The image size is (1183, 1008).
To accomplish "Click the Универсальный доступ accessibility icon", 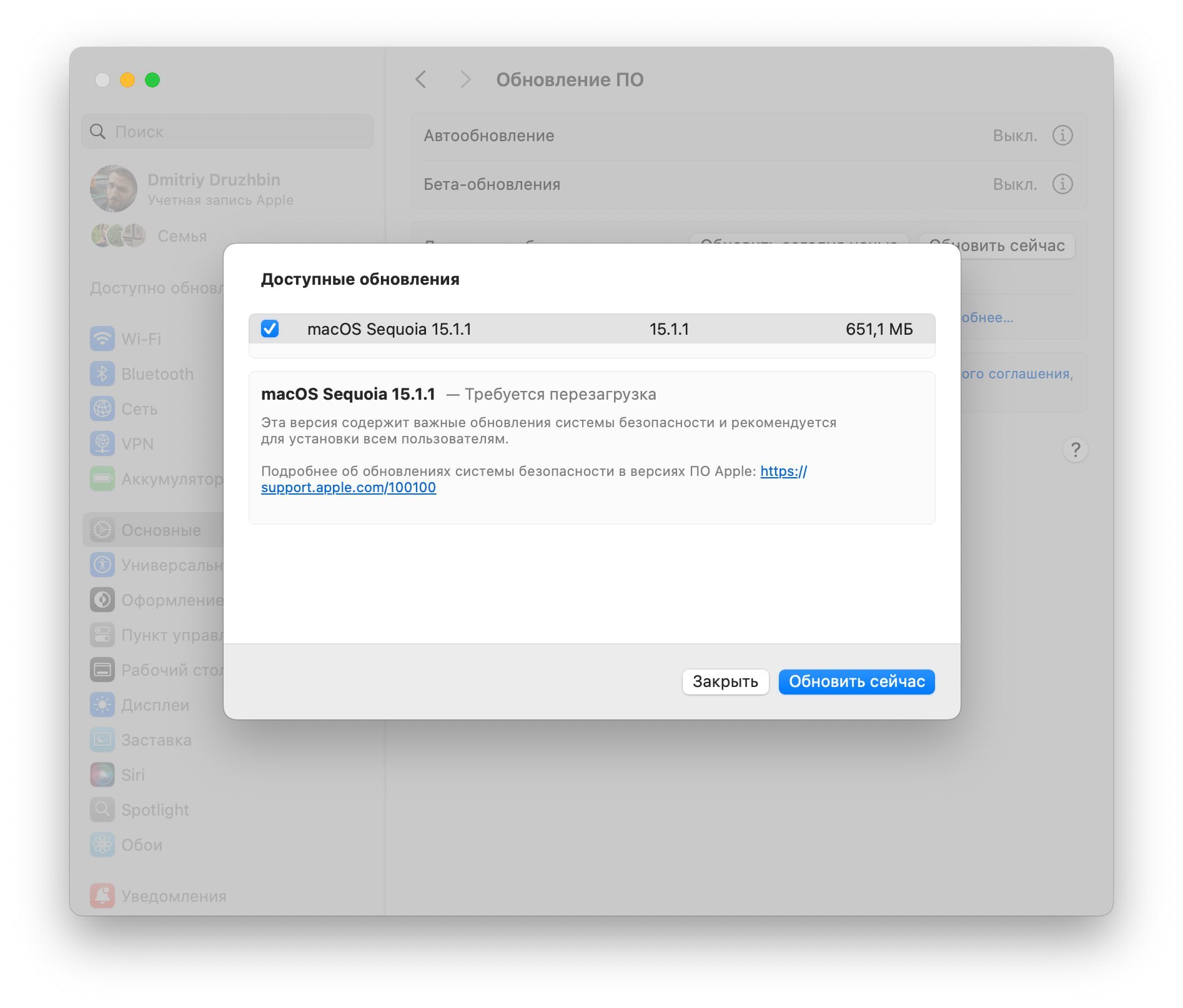I will coord(102,565).
